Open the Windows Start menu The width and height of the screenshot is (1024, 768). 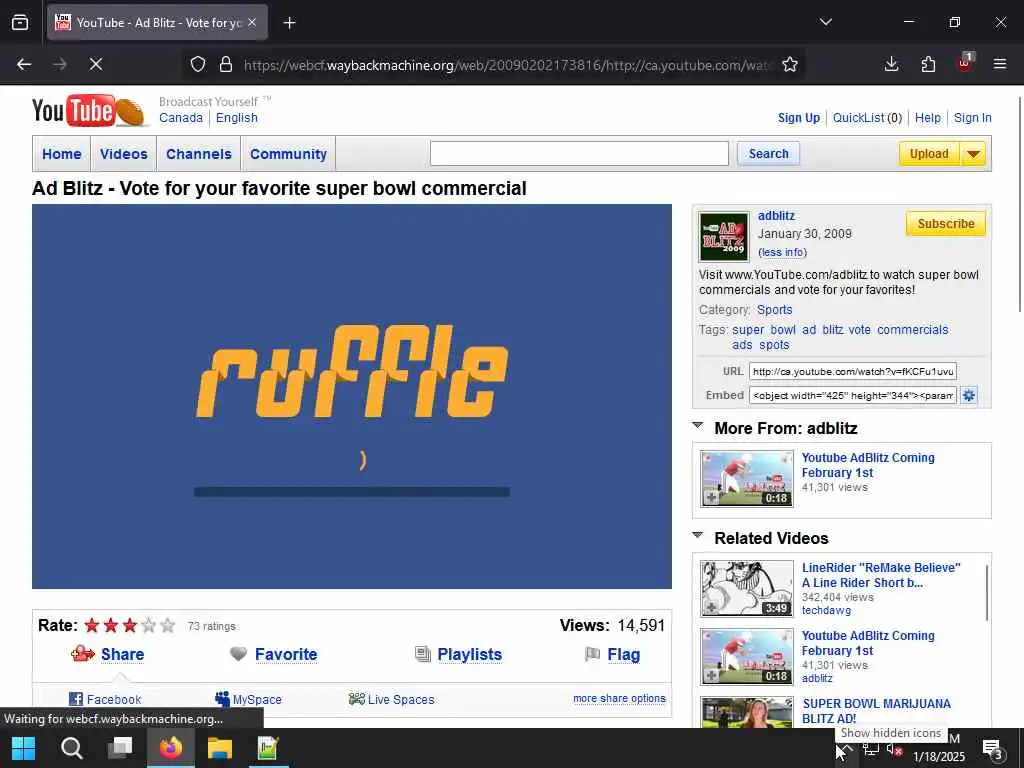pyautogui.click(x=24, y=748)
